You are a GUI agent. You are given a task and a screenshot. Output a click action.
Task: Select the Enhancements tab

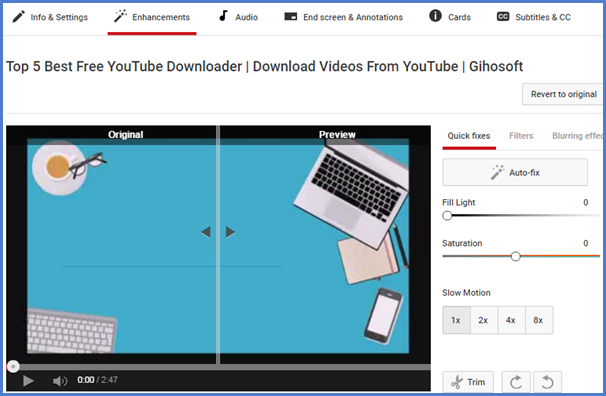click(x=152, y=17)
